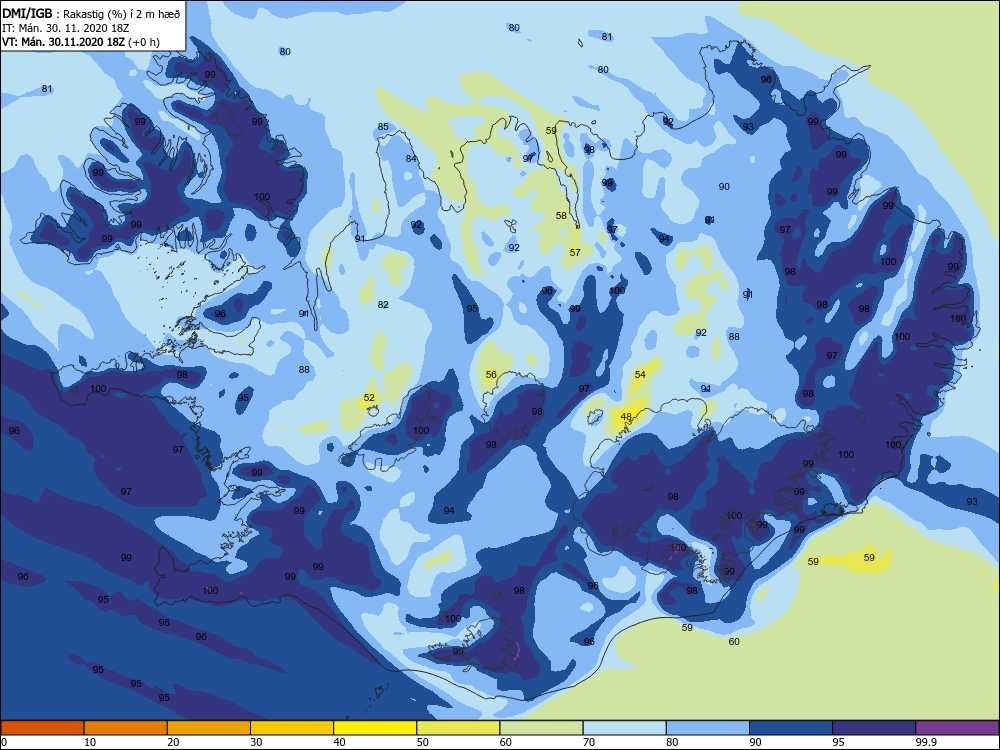This screenshot has width=1000, height=750.
Task: Click the 54 humidity value label
Action: 640,374
